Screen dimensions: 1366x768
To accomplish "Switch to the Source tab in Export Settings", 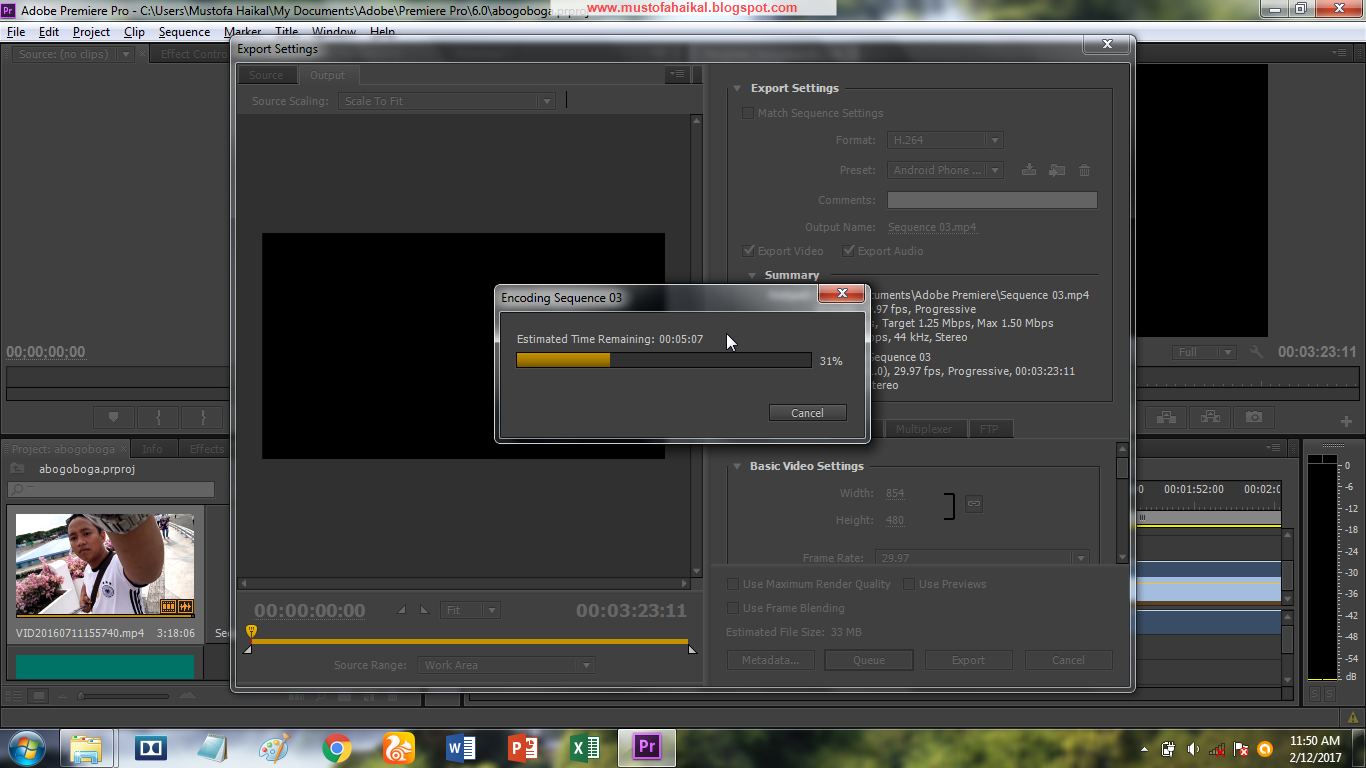I will (x=266, y=75).
